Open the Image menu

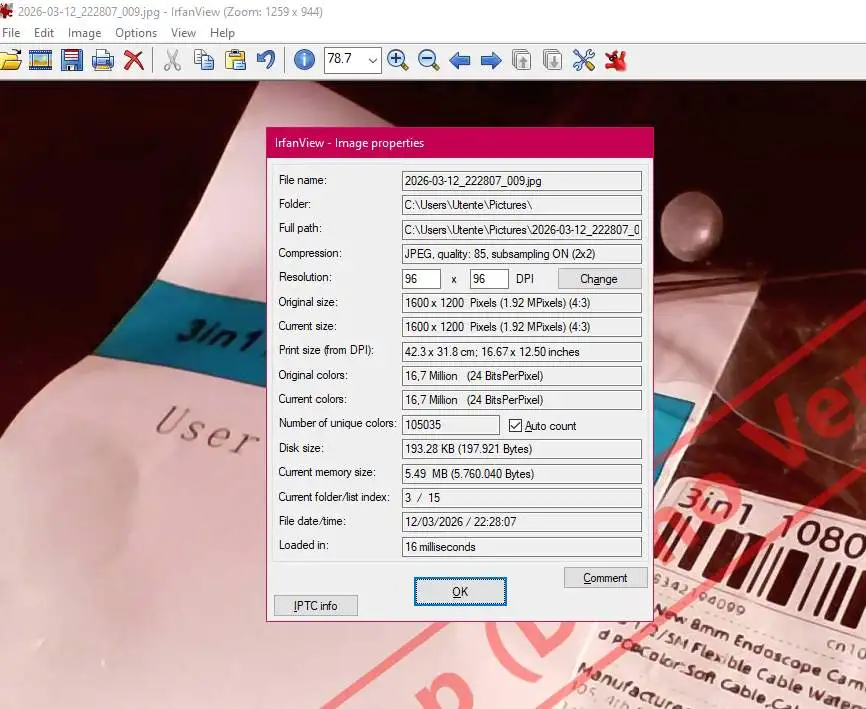[x=85, y=33]
